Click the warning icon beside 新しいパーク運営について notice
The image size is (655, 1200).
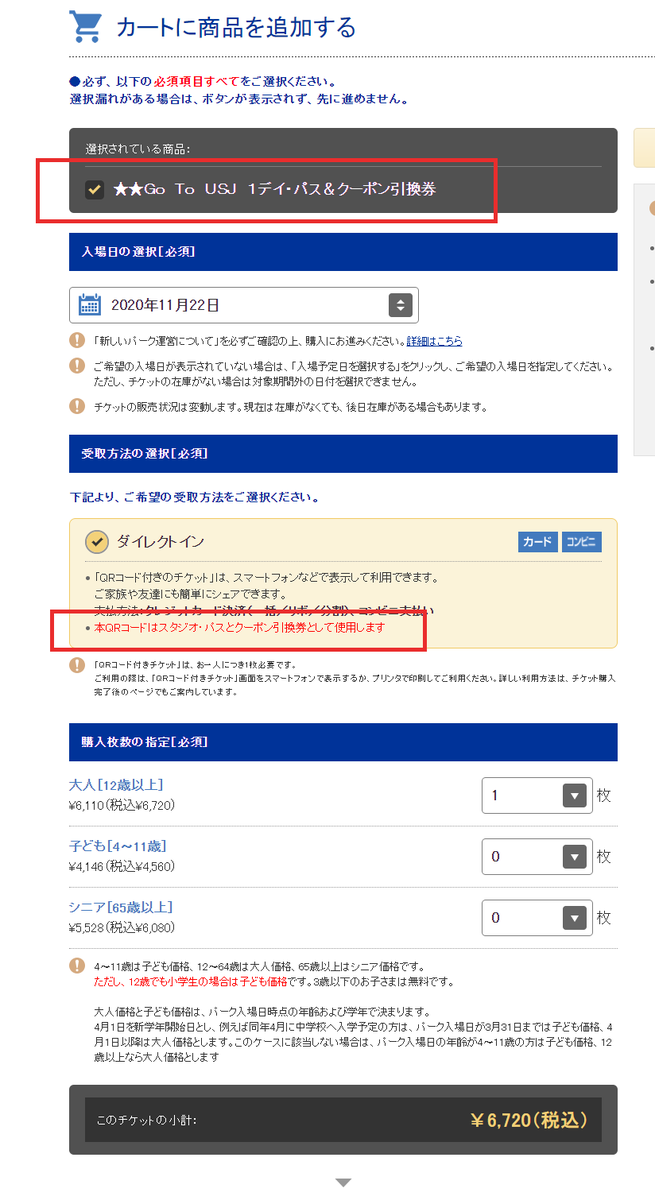pyautogui.click(x=77, y=340)
